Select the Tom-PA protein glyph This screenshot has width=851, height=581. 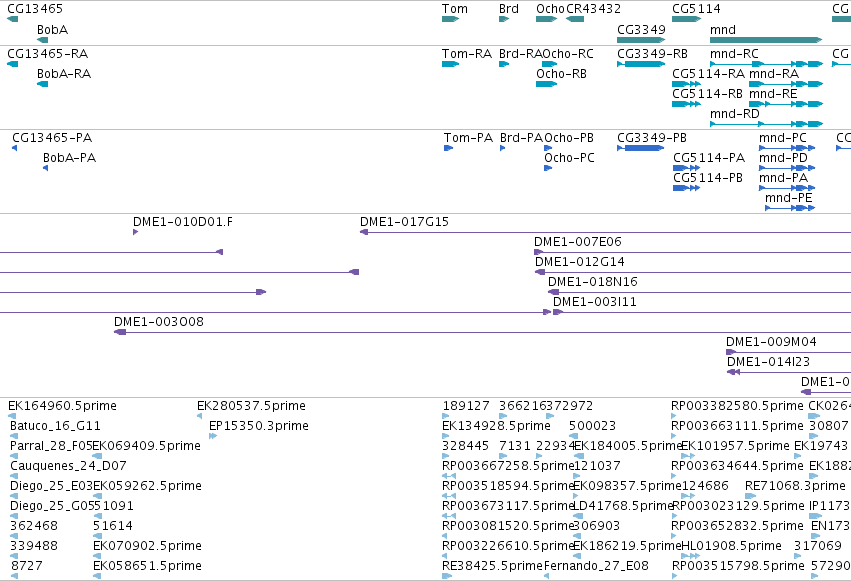[448, 148]
